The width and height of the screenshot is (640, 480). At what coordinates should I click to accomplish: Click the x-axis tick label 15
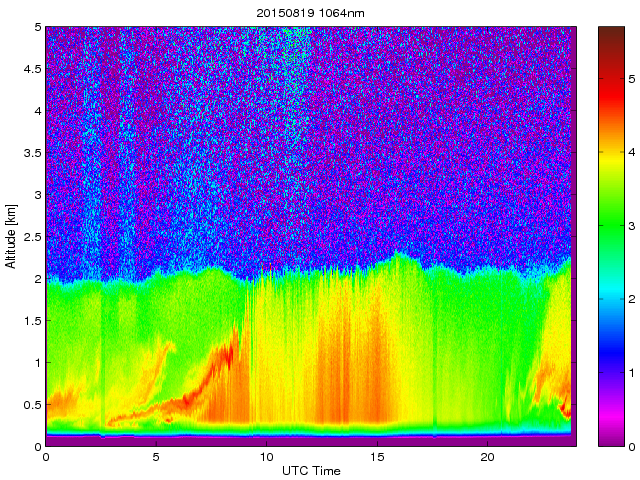[x=376, y=457]
